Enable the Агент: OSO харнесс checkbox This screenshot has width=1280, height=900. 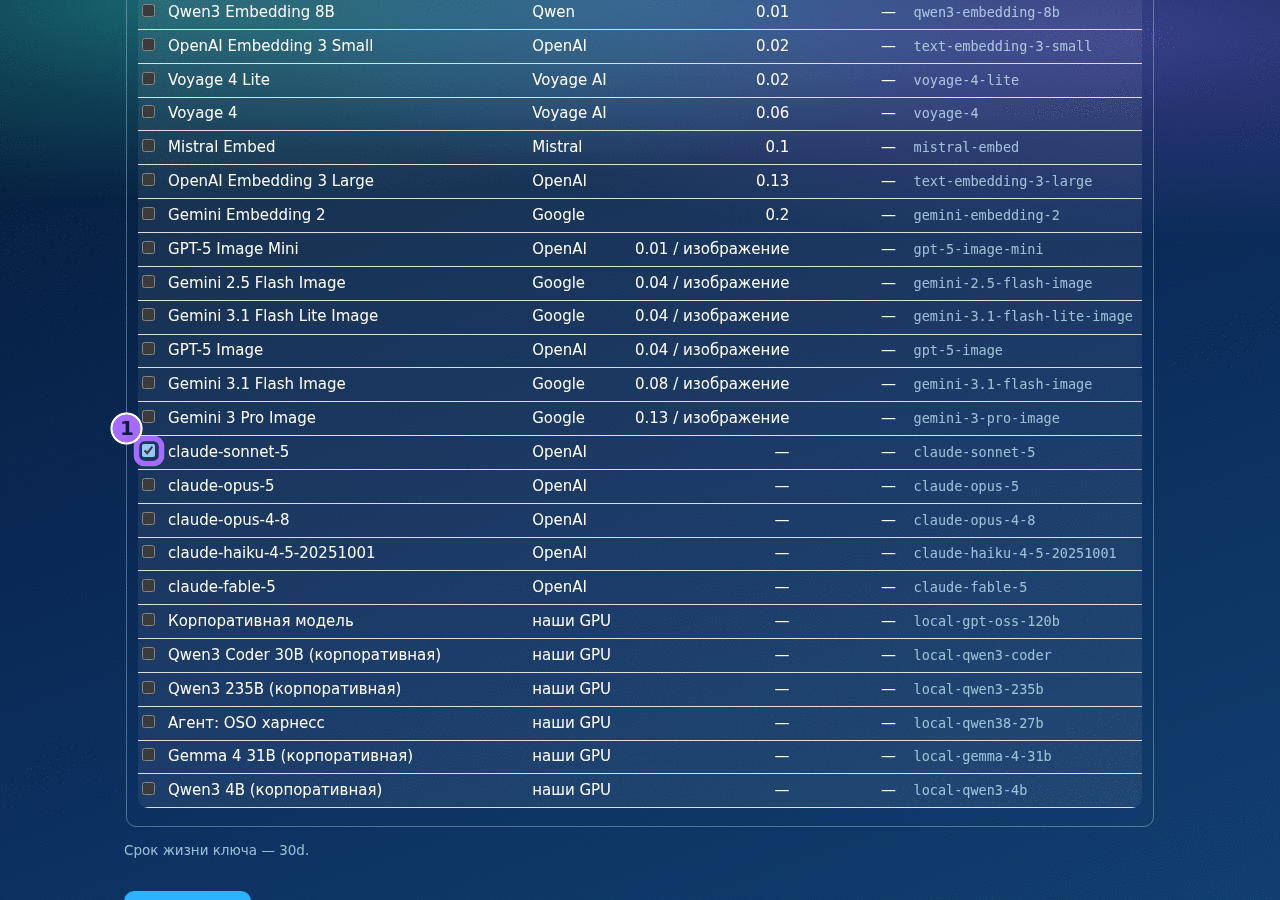pos(149,722)
